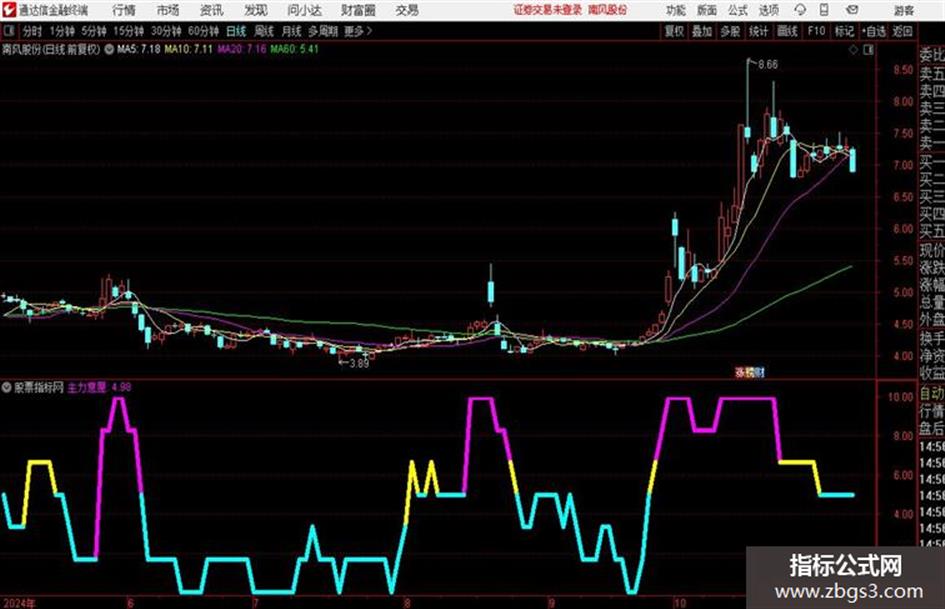Open the 发现 menu
The image size is (945, 609).
256,10
